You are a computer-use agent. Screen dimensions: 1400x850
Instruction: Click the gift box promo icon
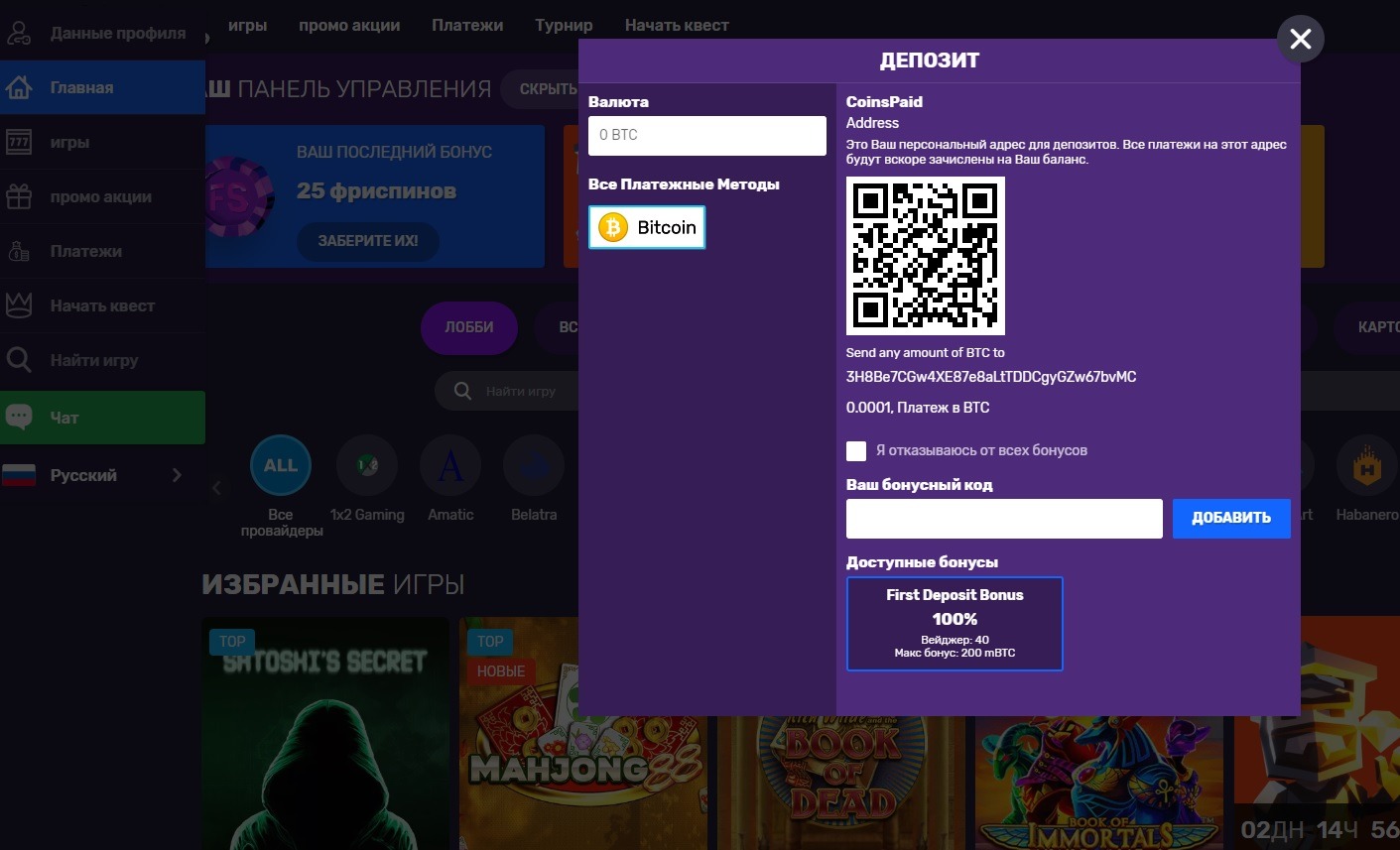[19, 196]
